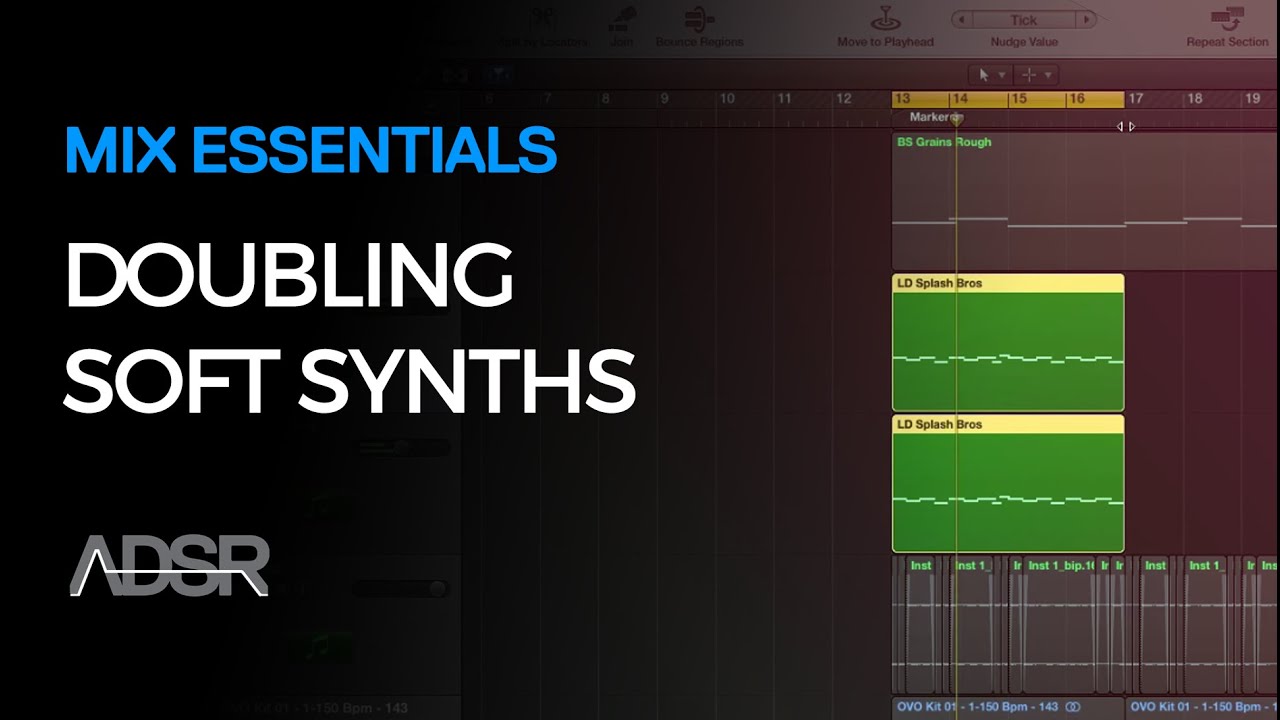Click the Join toolbar icon

622,18
